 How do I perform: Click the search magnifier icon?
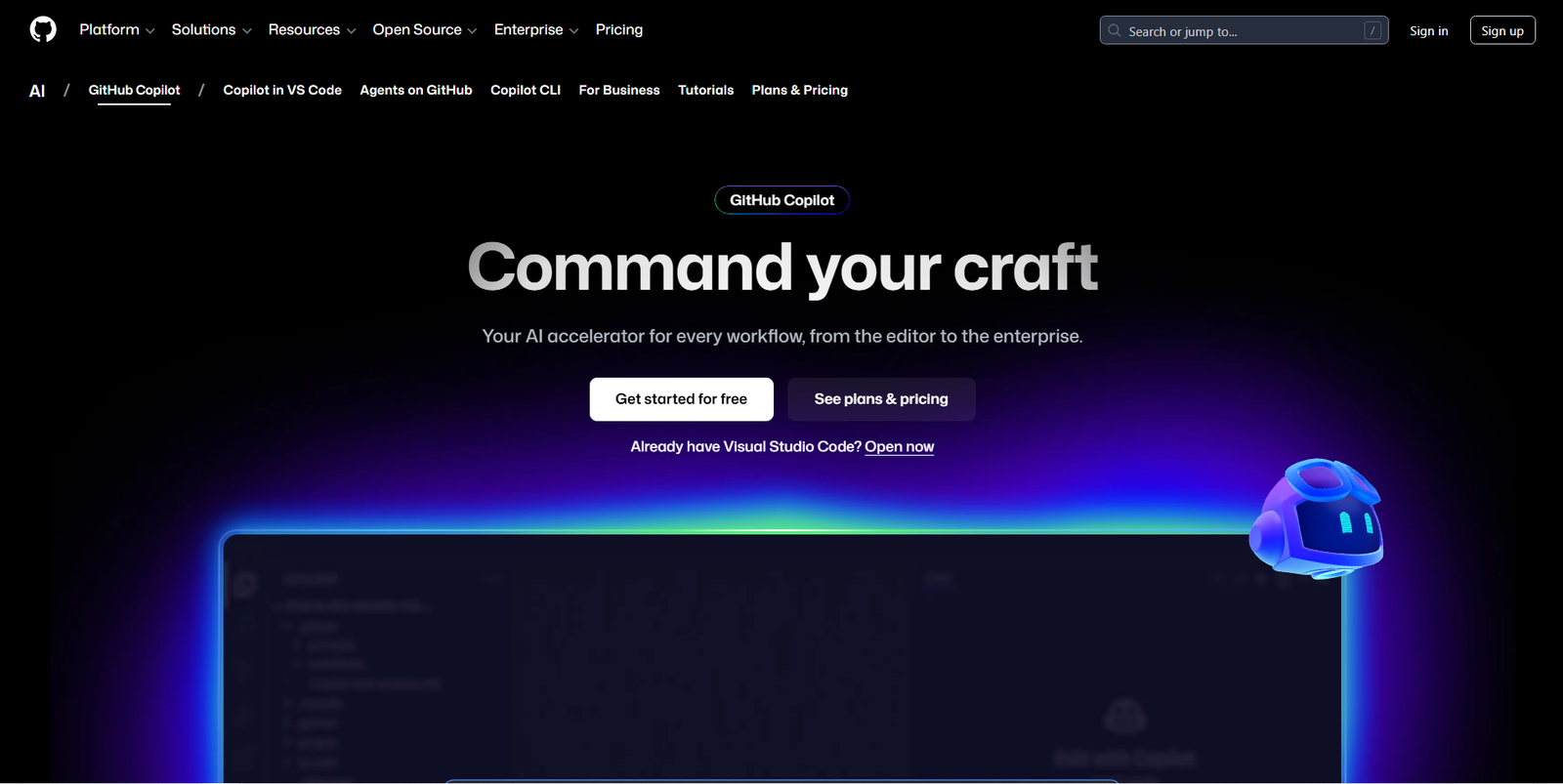pos(1115,31)
